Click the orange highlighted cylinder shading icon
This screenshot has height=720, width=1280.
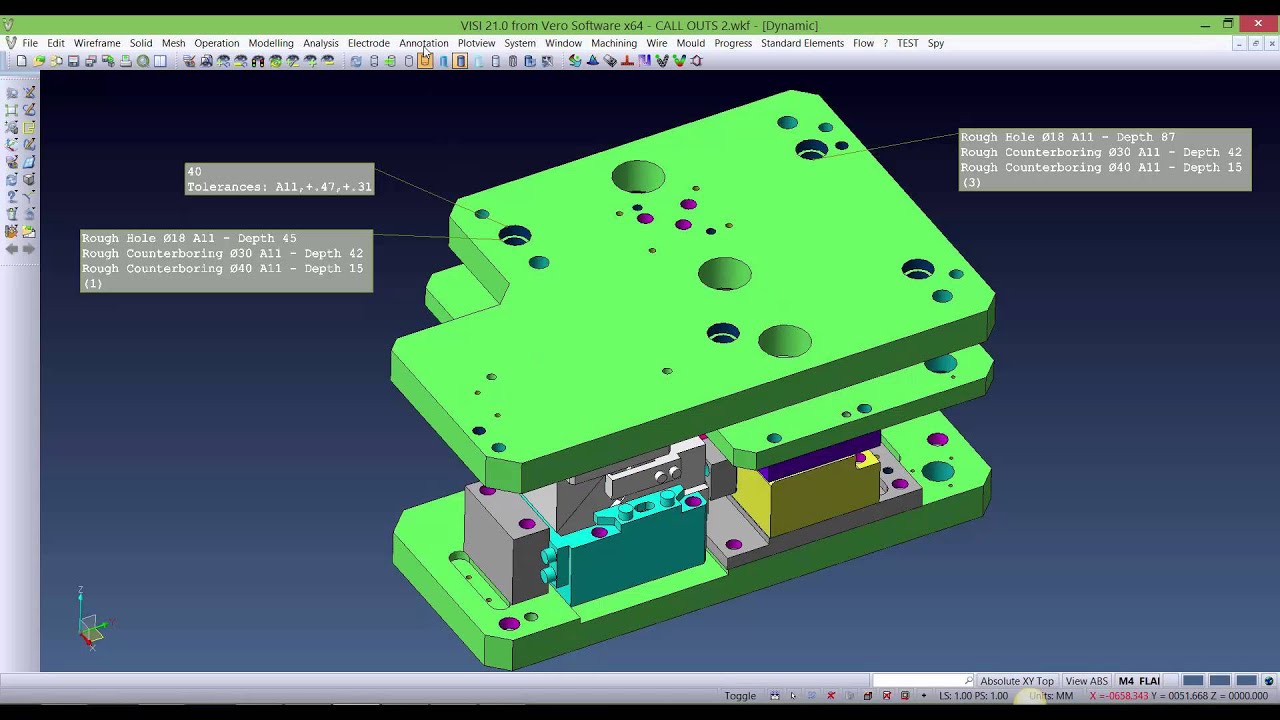pyautogui.click(x=425, y=61)
